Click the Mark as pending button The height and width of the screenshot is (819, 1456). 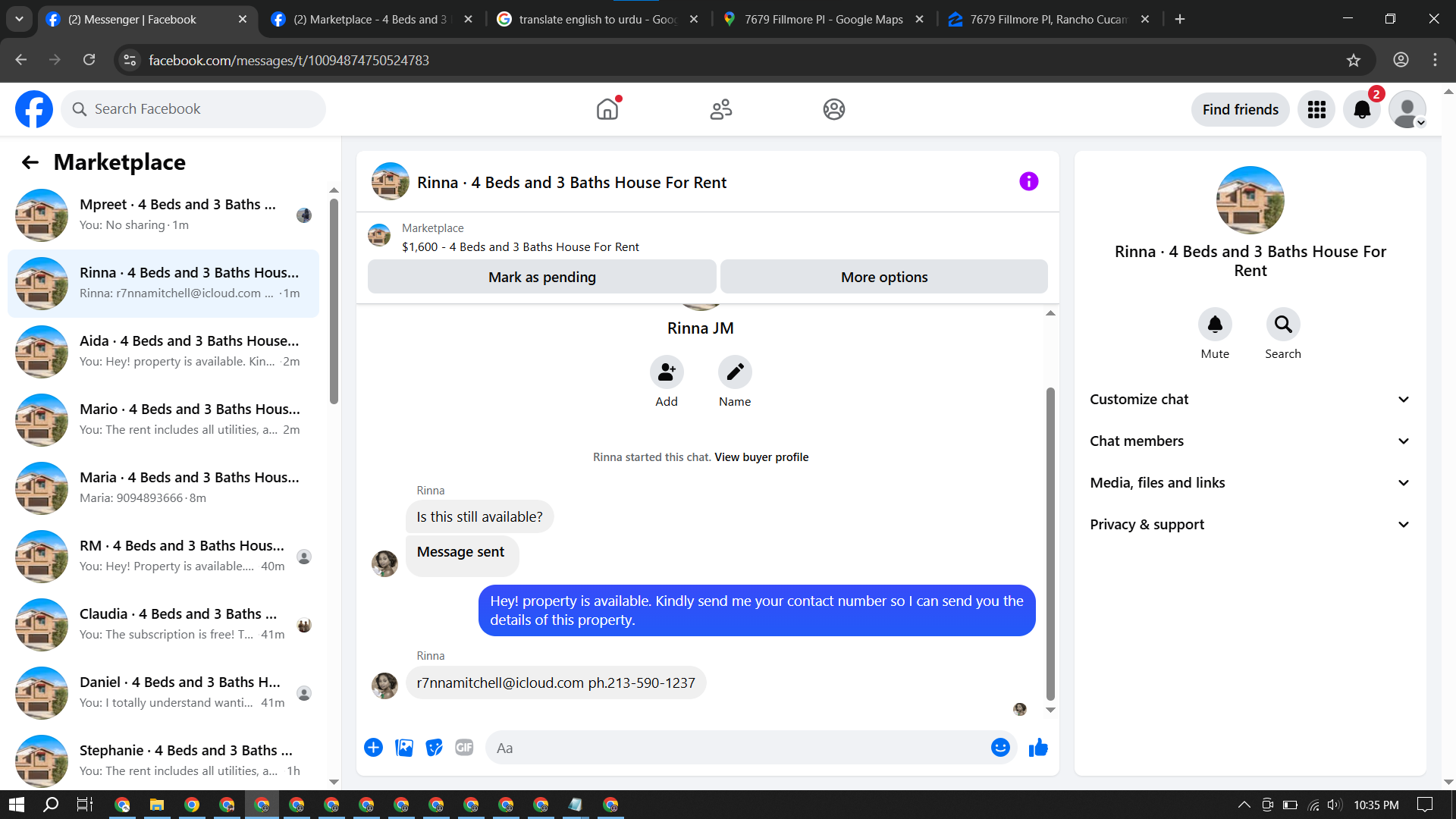tap(542, 277)
